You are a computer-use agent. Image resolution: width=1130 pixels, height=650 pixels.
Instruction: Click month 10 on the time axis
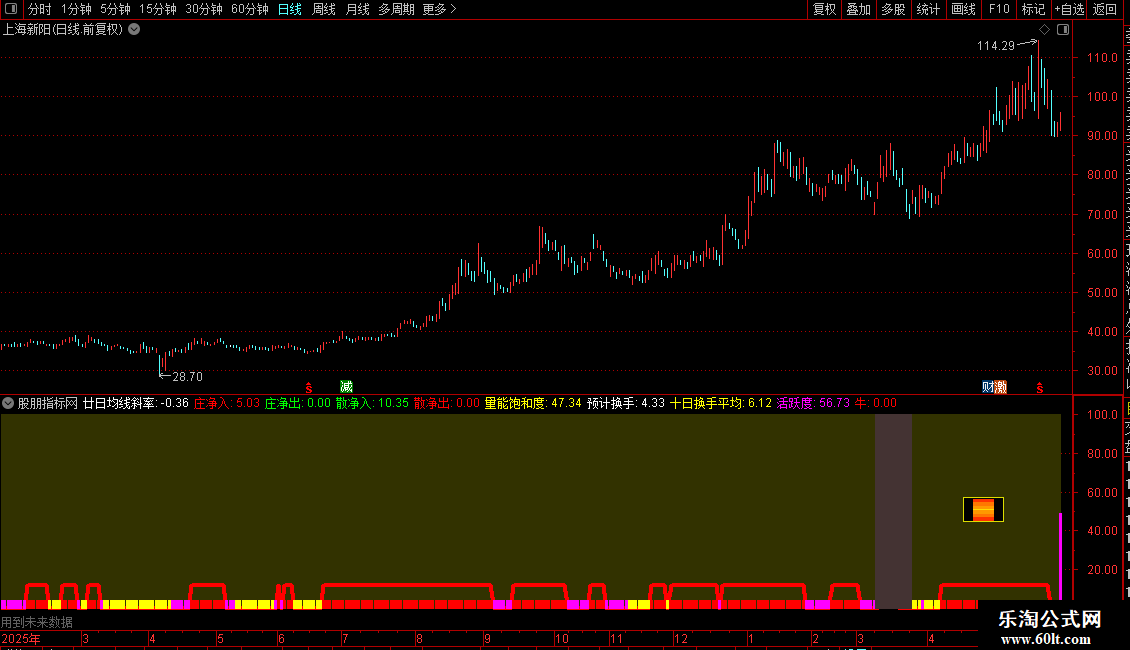(x=561, y=638)
